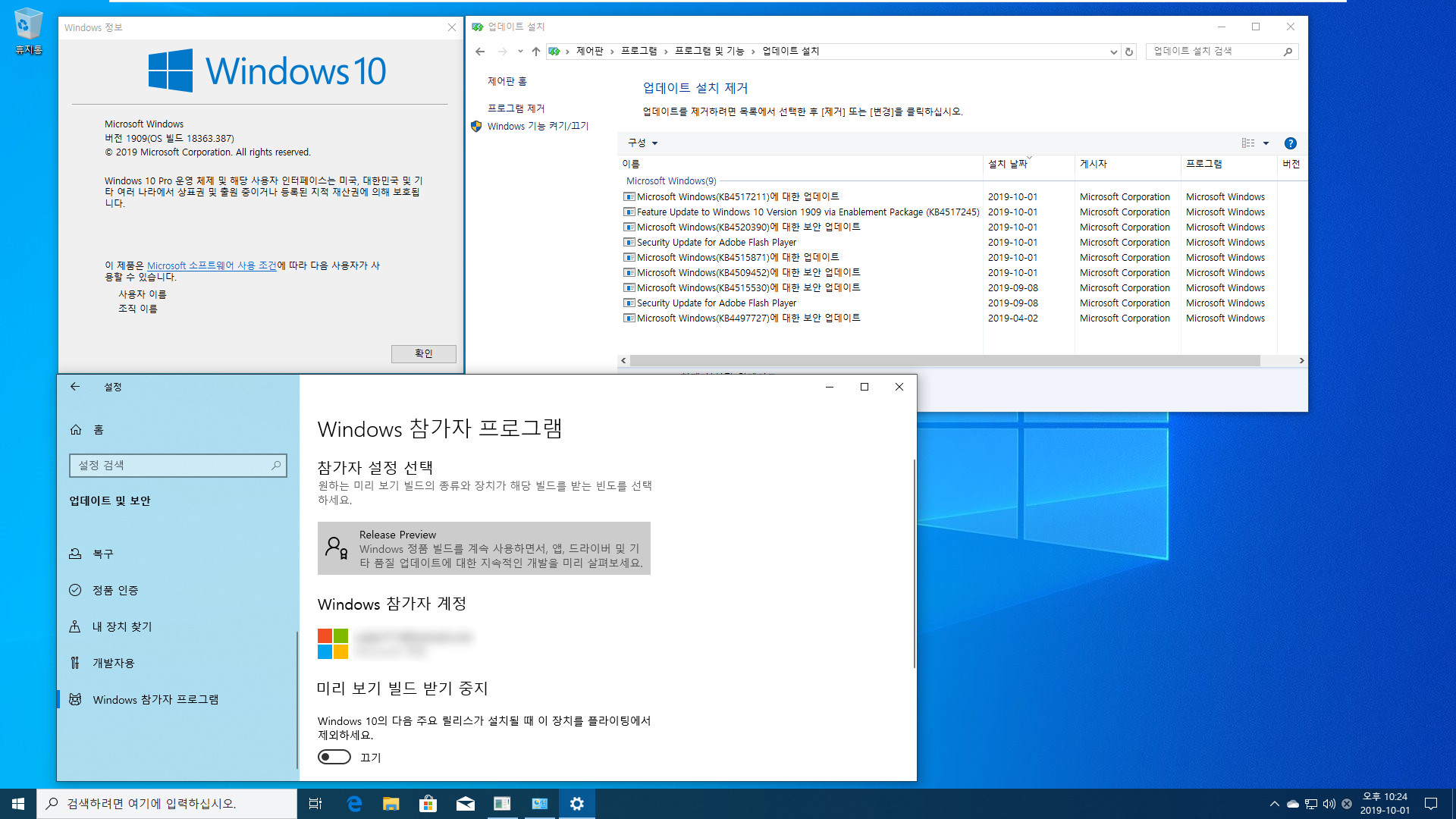The width and height of the screenshot is (1456, 819).
Task: Click Settings gear icon in taskbar
Action: [x=577, y=804]
